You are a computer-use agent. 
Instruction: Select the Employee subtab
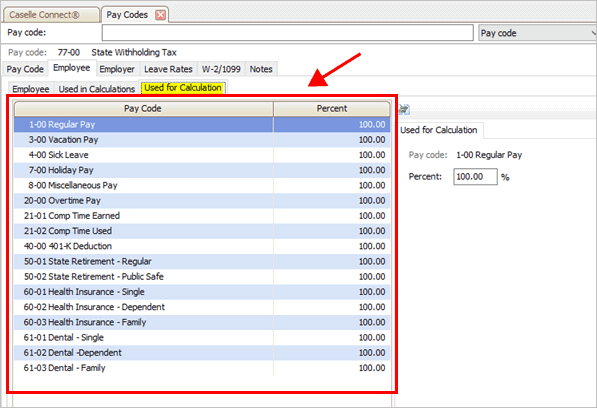[x=30, y=89]
